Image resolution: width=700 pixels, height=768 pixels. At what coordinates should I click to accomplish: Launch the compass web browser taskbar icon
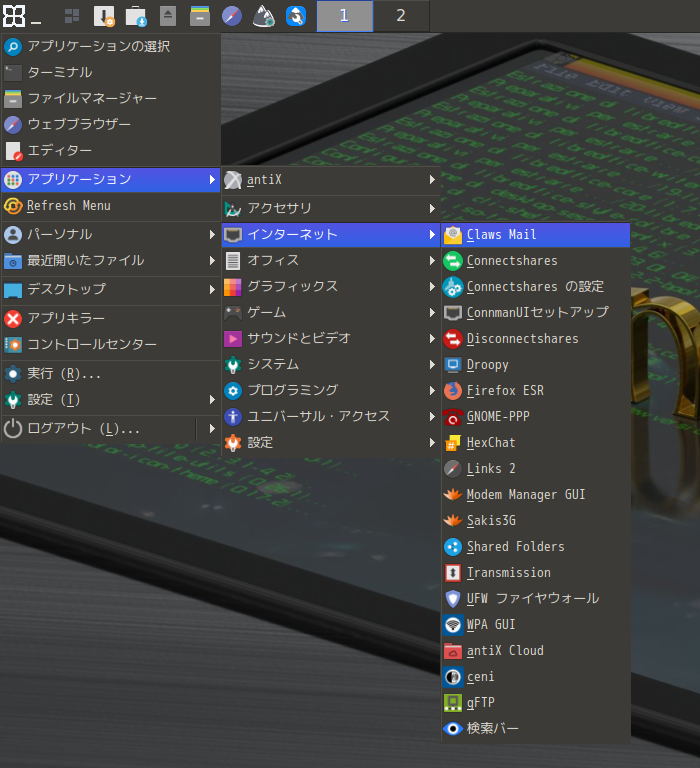[232, 16]
